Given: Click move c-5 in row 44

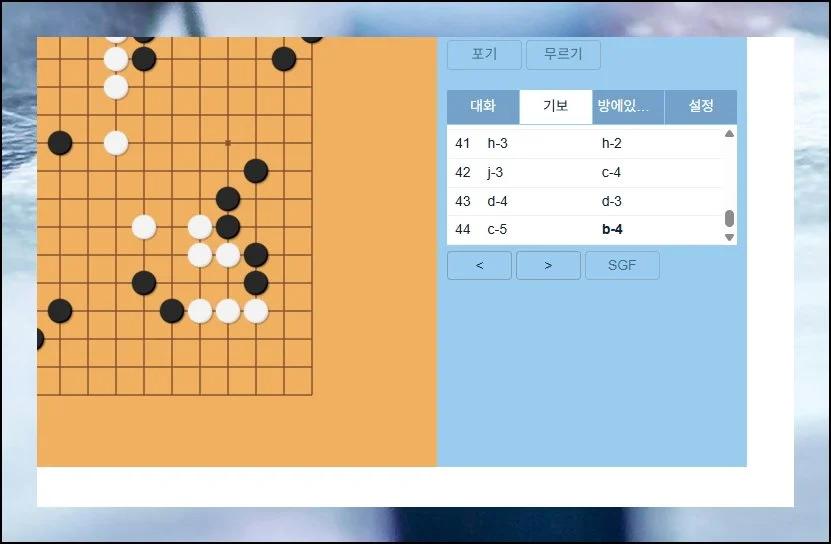Looking at the screenshot, I should pyautogui.click(x=497, y=230).
